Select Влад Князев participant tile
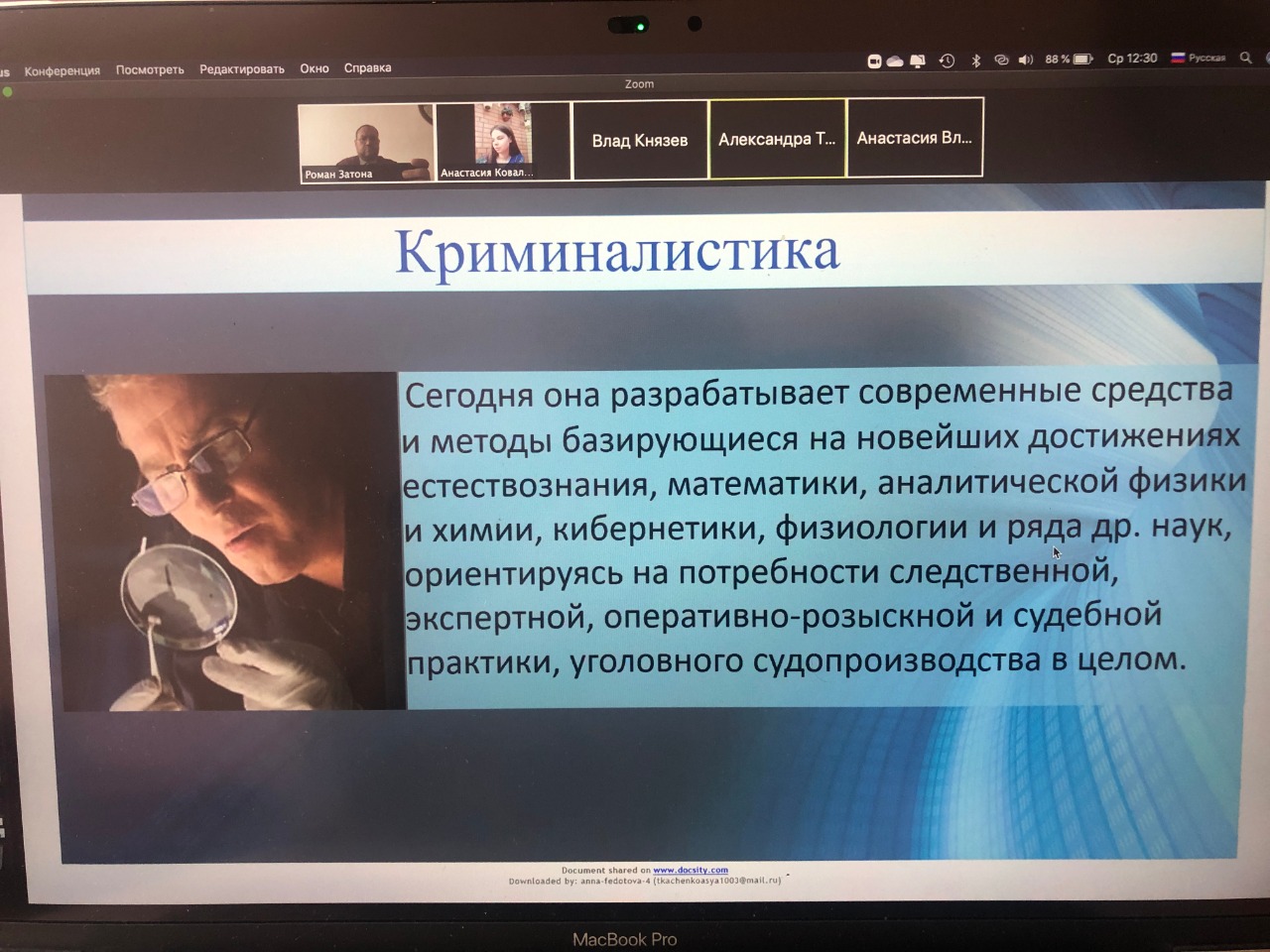This screenshot has width=1270, height=952. (x=640, y=140)
